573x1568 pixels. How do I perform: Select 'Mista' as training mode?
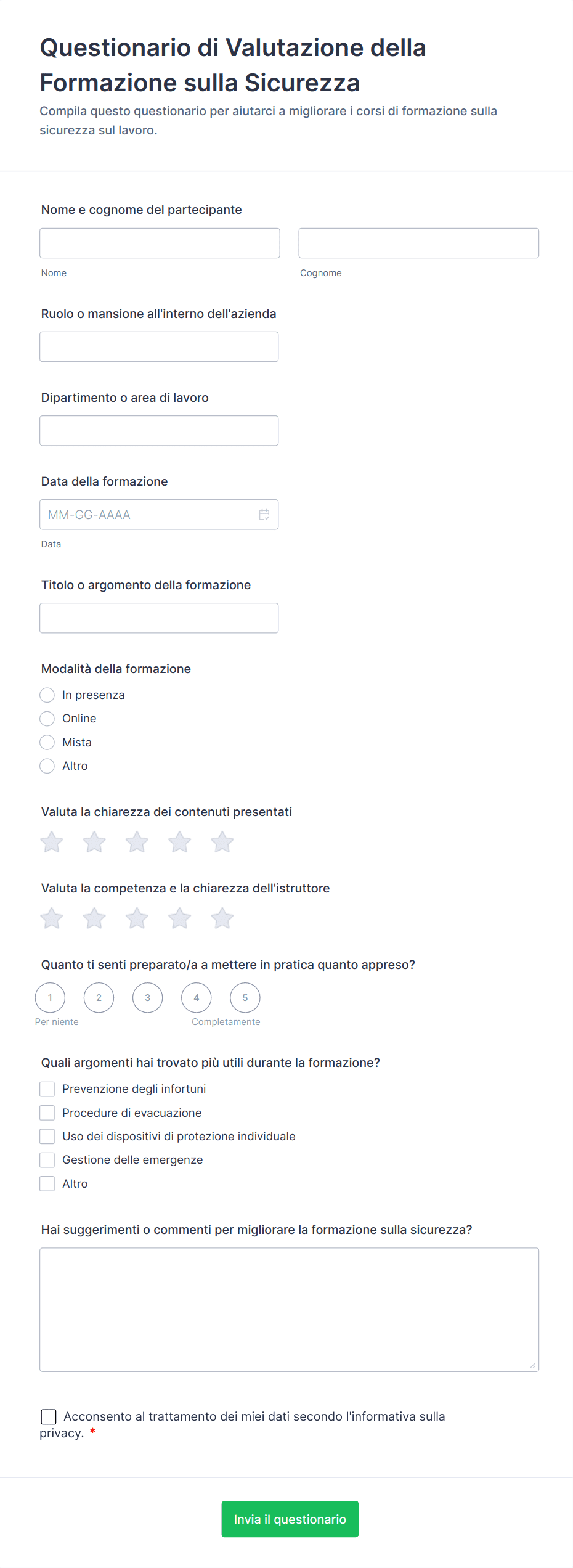click(x=47, y=742)
